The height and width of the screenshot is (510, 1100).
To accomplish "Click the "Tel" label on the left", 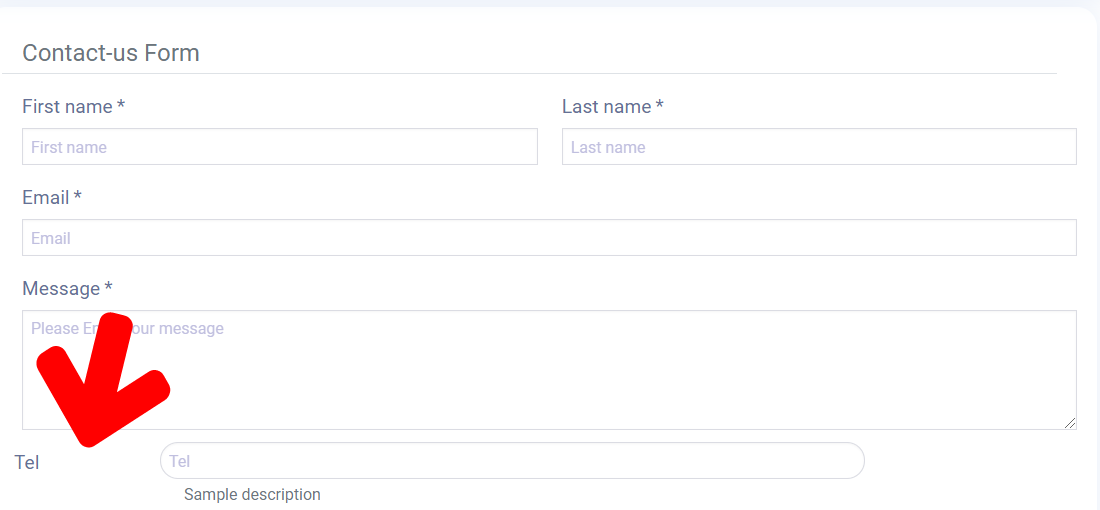I will point(27,463).
